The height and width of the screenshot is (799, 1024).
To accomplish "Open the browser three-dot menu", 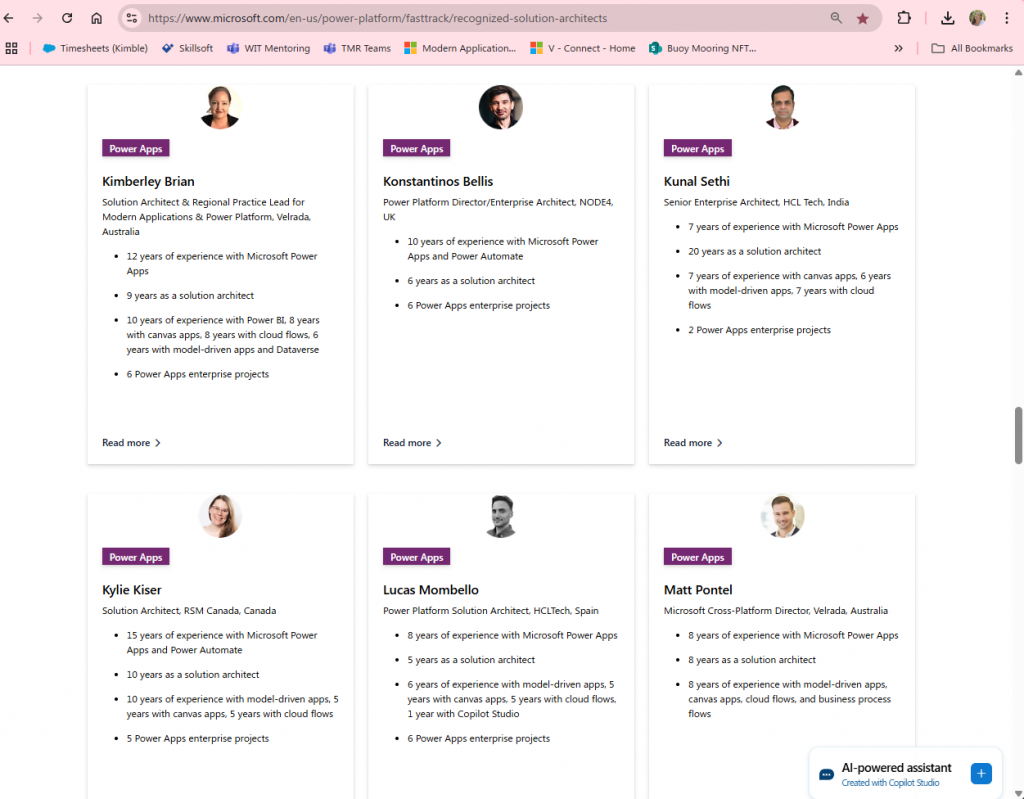I will pyautogui.click(x=1006, y=18).
